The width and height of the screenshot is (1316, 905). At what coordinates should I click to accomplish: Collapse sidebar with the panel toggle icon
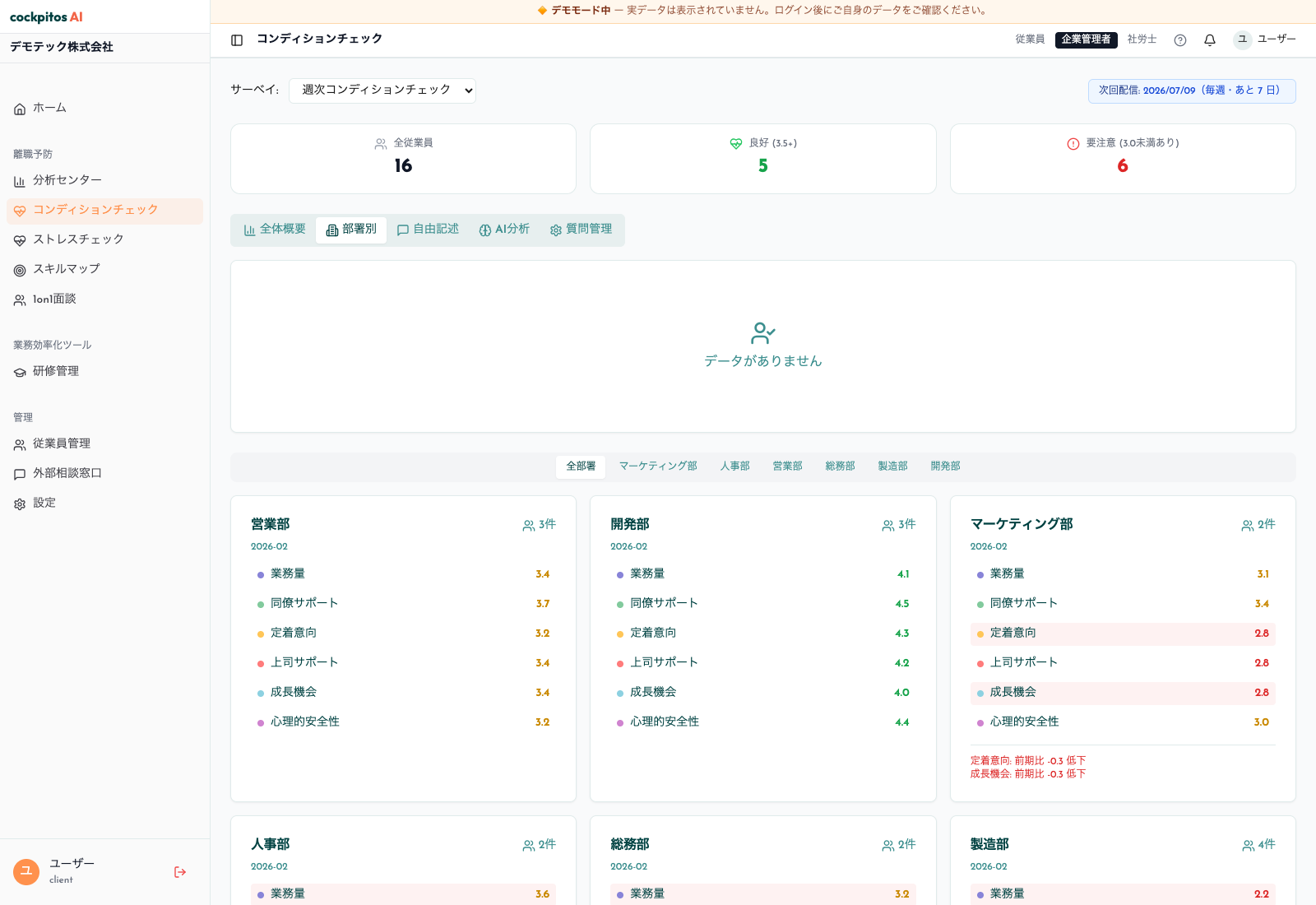pyautogui.click(x=237, y=40)
